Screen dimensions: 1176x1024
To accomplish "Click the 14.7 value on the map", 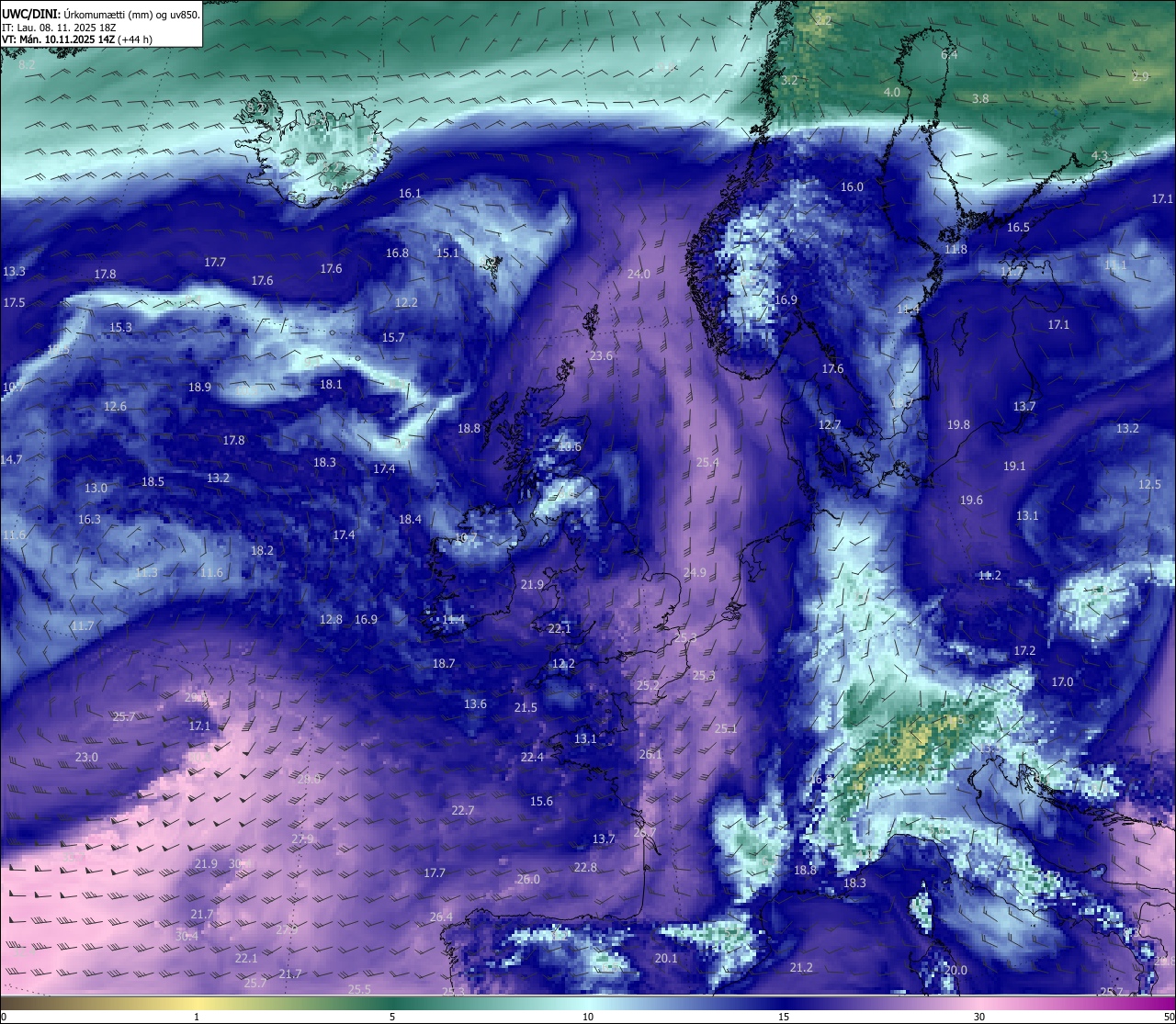I will pos(11,459).
